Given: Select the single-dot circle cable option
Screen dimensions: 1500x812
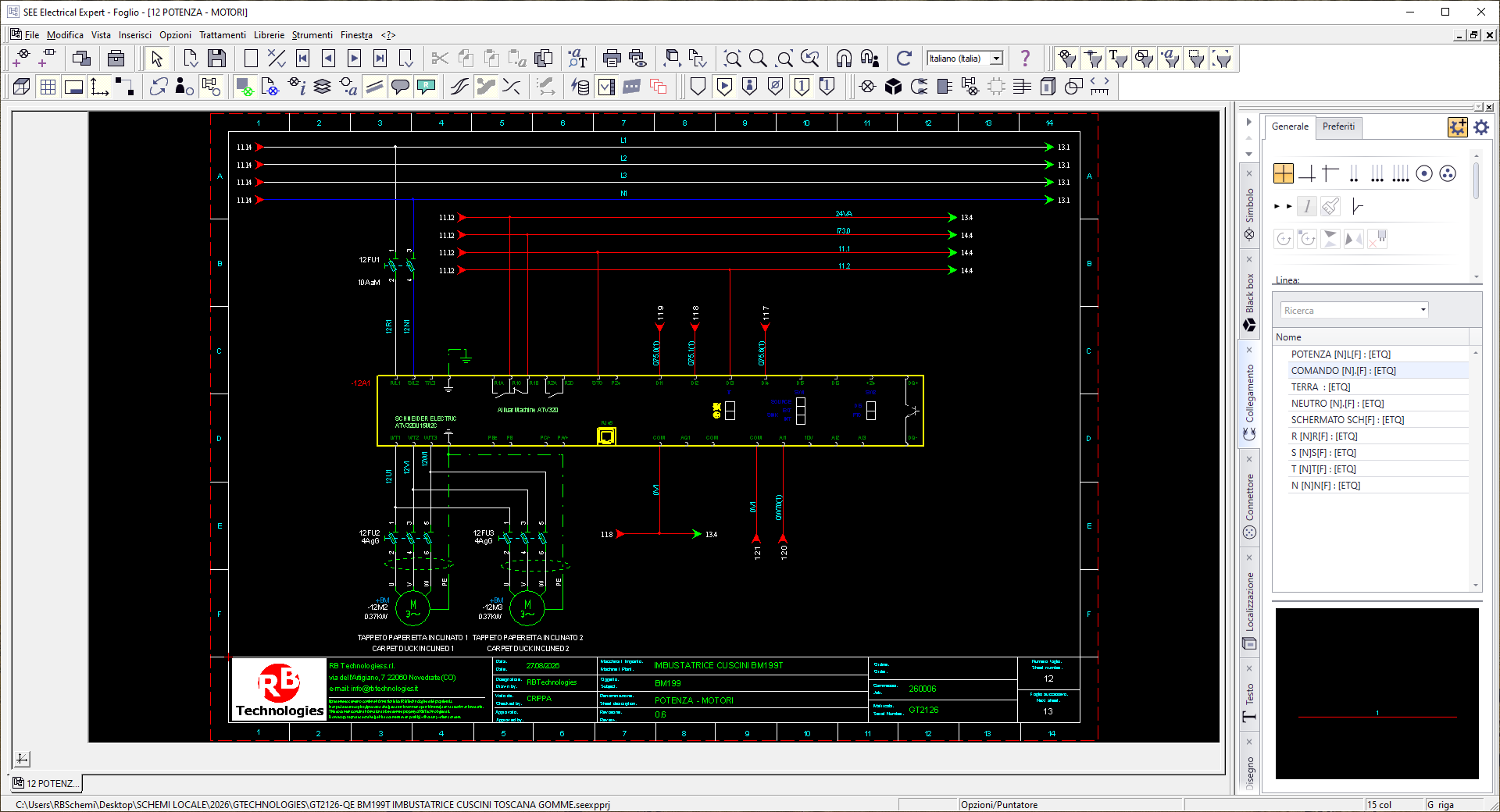Looking at the screenshot, I should coord(1424,173).
